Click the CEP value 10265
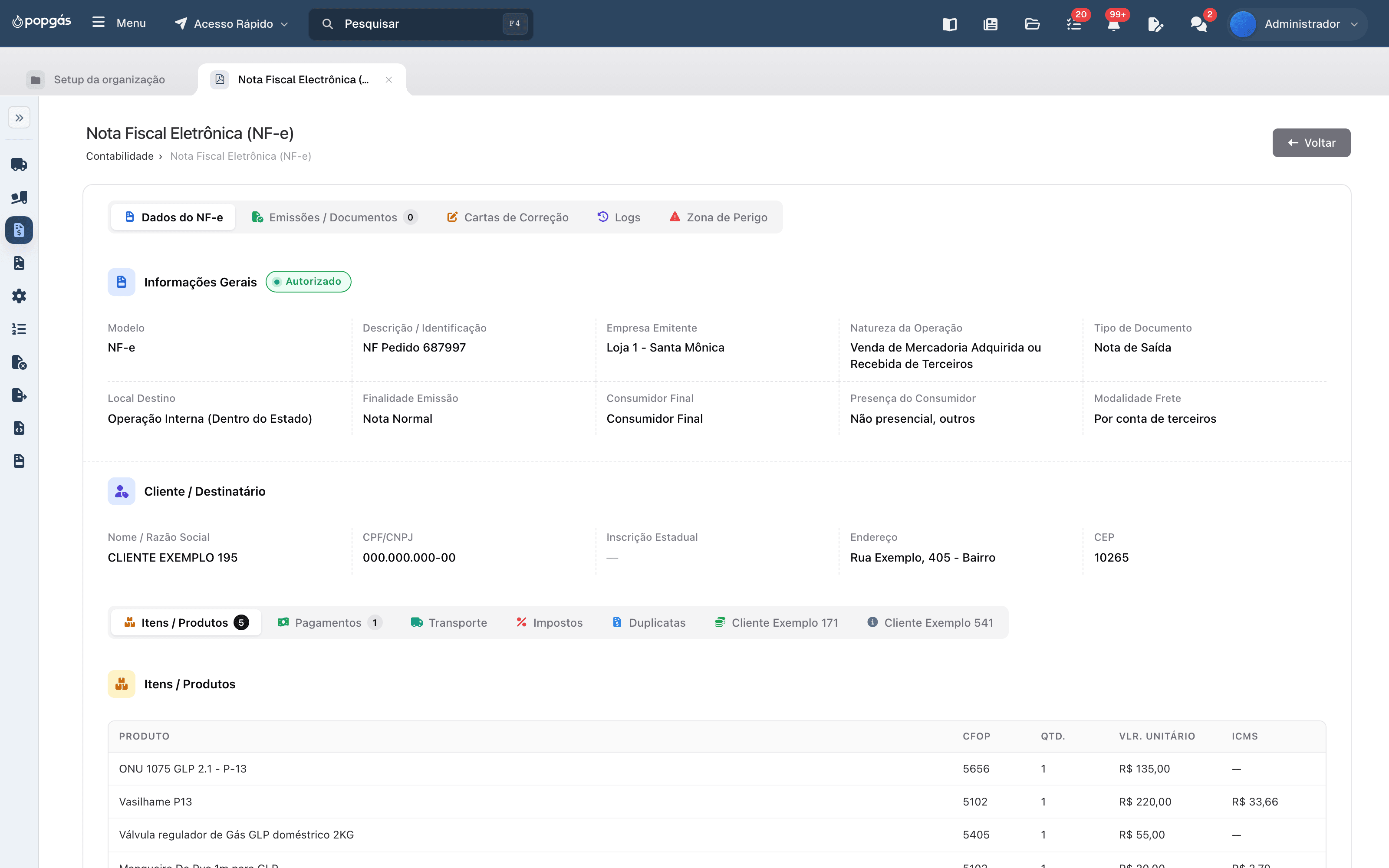The width and height of the screenshot is (1389, 868). [x=1111, y=557]
